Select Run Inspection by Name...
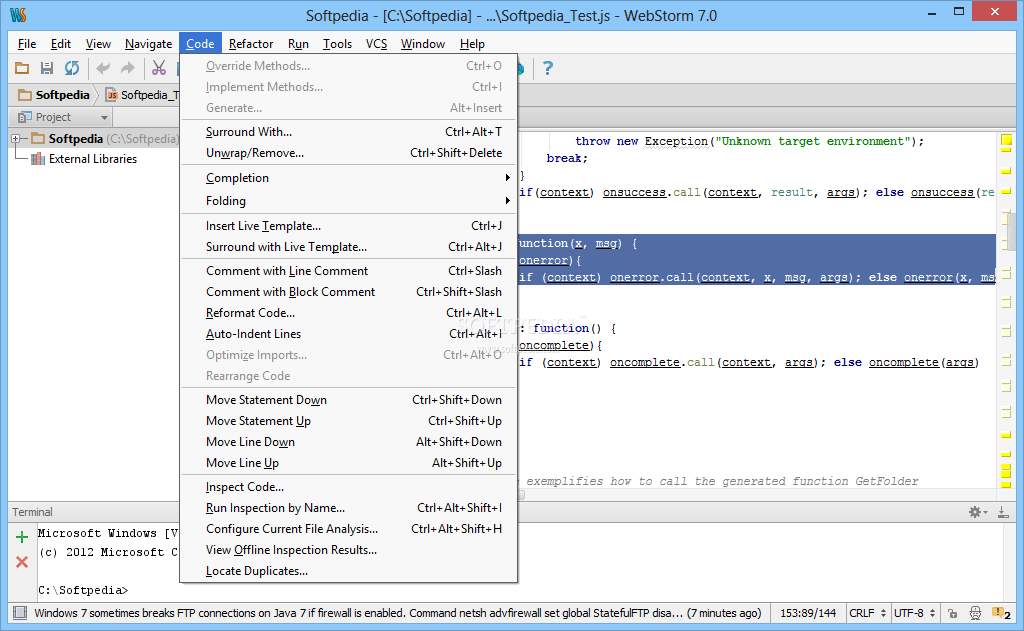Viewport: 1024px width, 631px height. click(x=349, y=508)
